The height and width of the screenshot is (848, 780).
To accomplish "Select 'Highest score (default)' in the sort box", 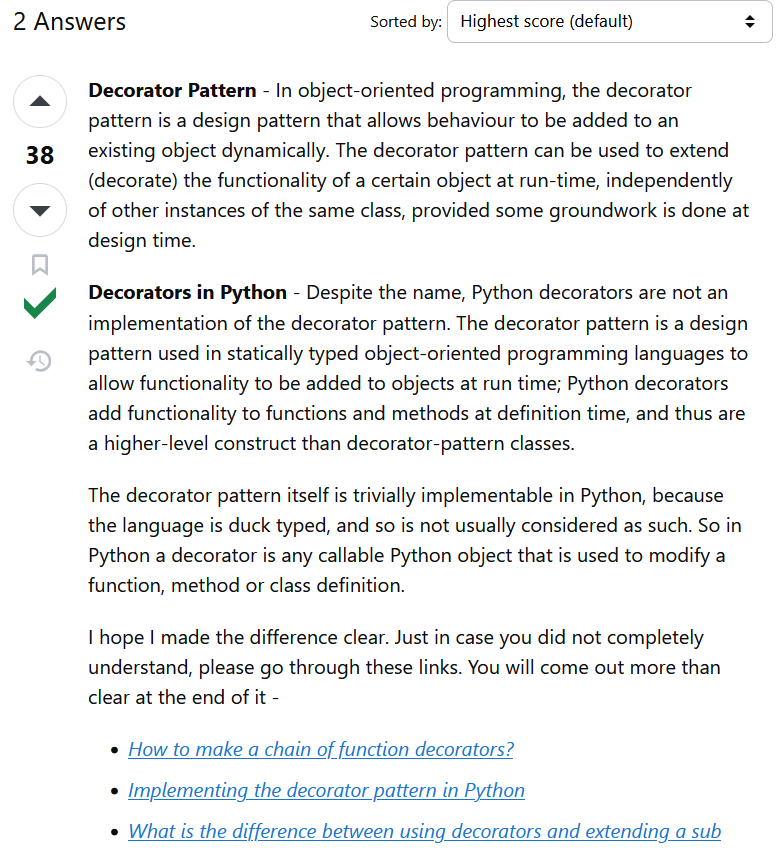I will point(609,21).
